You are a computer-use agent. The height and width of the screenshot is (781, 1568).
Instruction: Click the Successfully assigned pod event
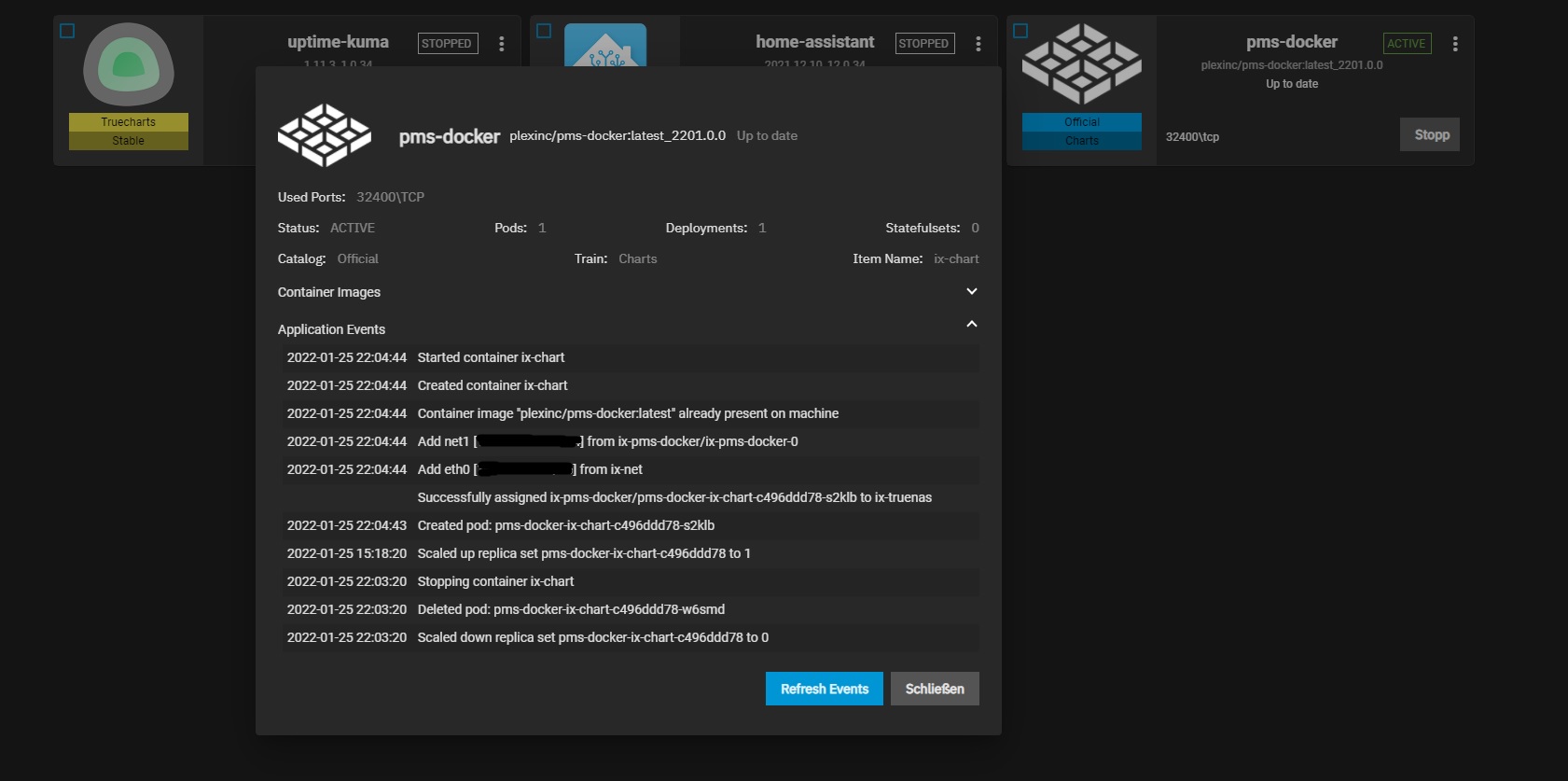[631, 497]
